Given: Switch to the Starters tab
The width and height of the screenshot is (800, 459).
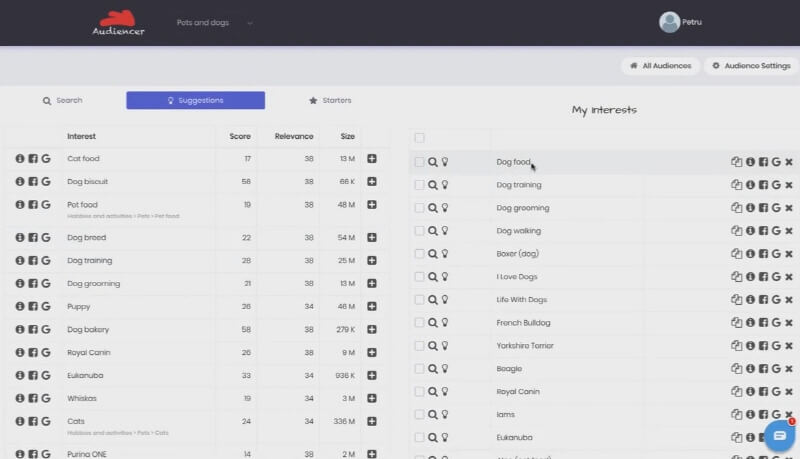Looking at the screenshot, I should pyautogui.click(x=330, y=100).
